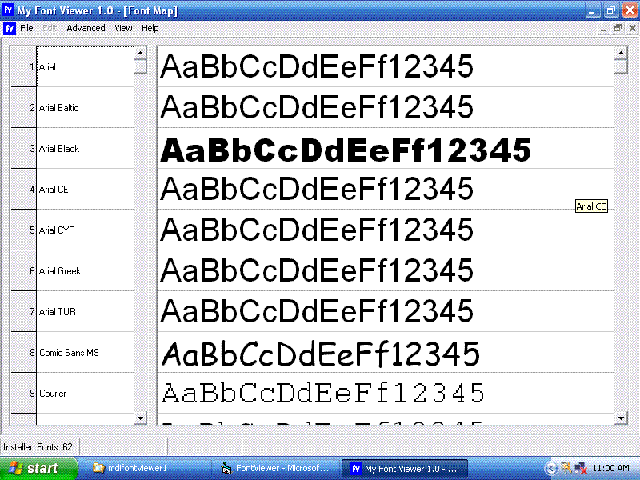The image size is (640, 480).
Task: Select the Arial Black font name
Action: point(59,149)
